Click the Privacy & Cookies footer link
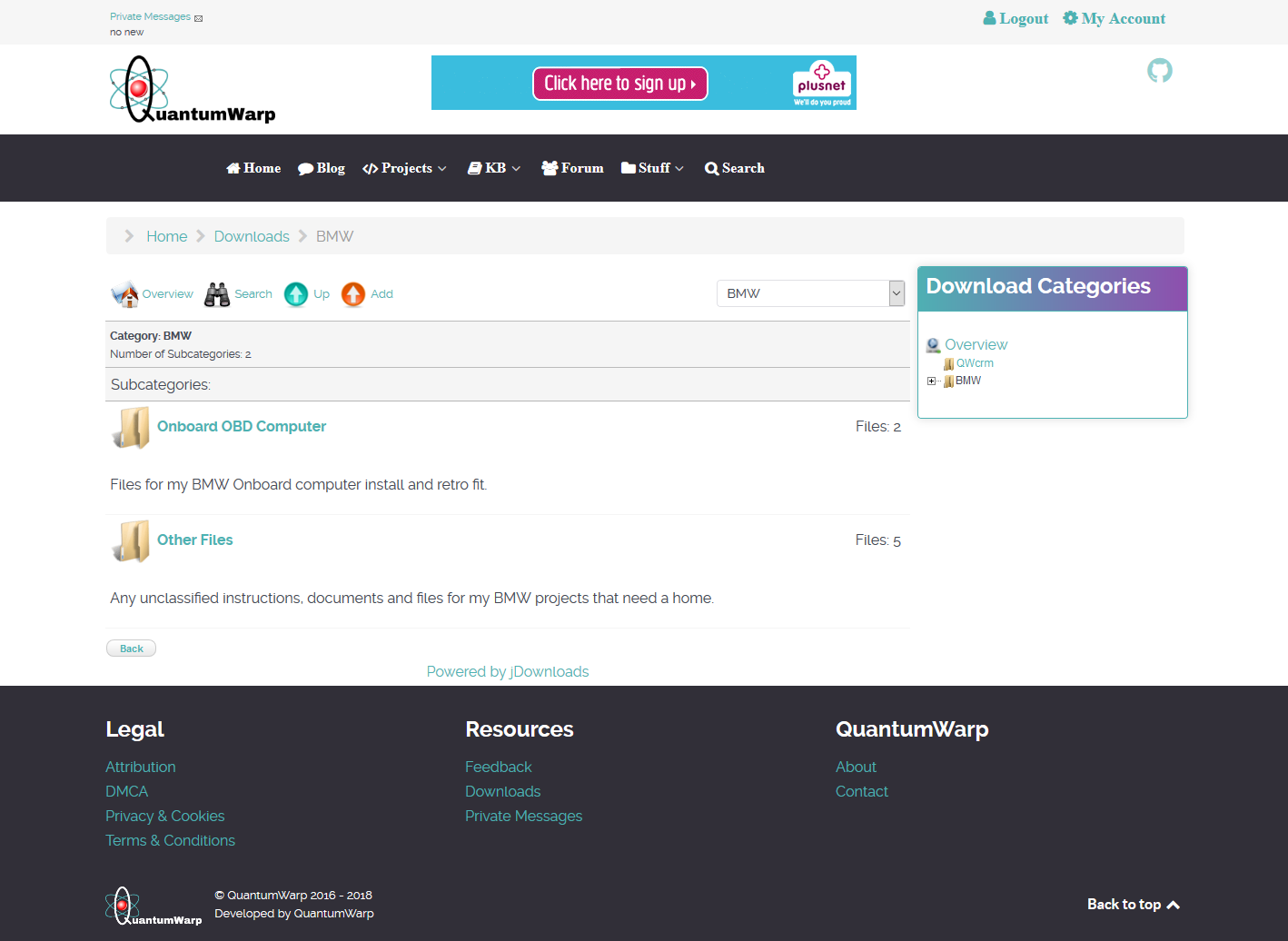Screen dimensions: 1288x941 164,816
